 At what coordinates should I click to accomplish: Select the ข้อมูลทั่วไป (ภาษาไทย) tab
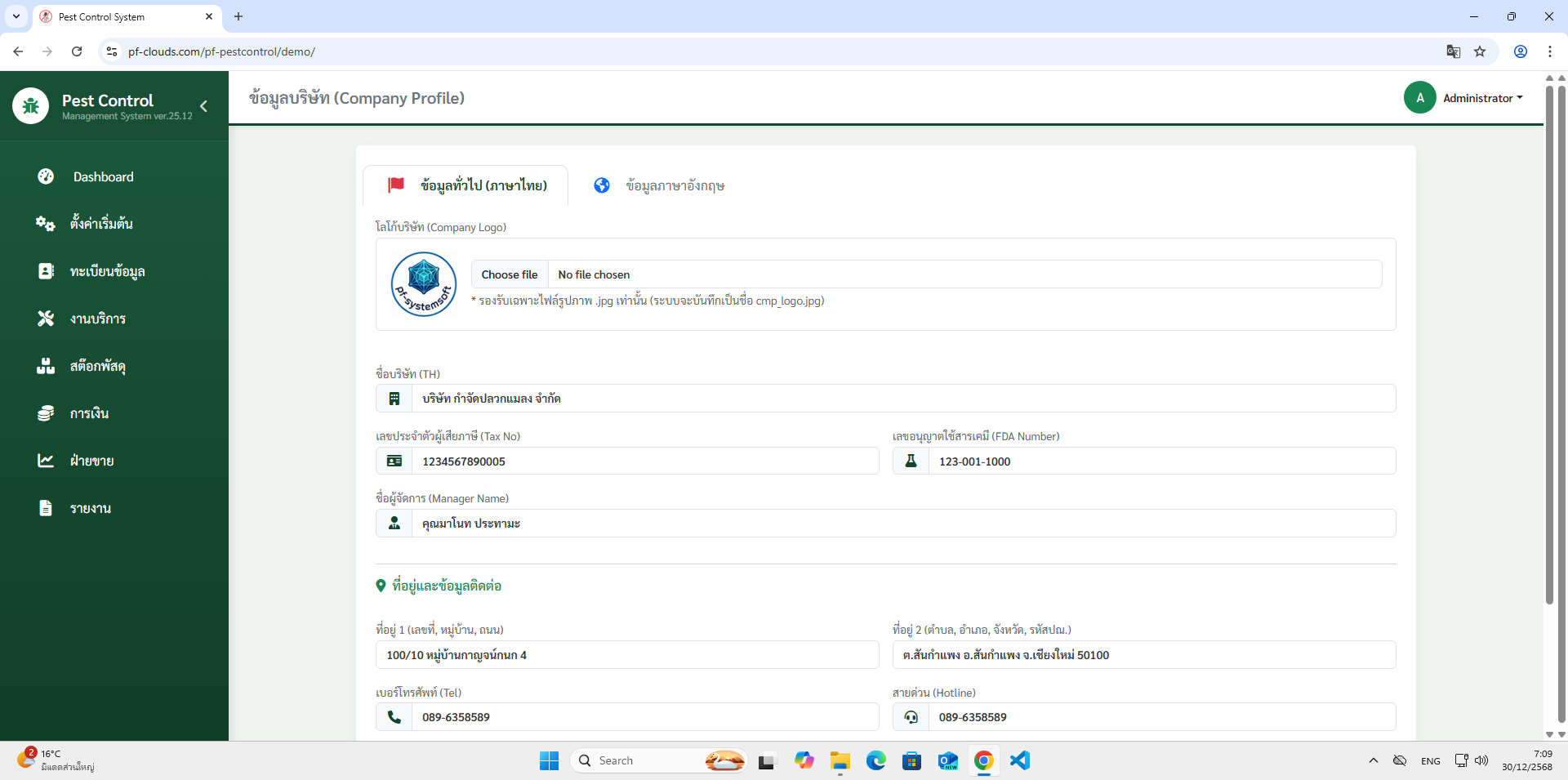pos(466,185)
